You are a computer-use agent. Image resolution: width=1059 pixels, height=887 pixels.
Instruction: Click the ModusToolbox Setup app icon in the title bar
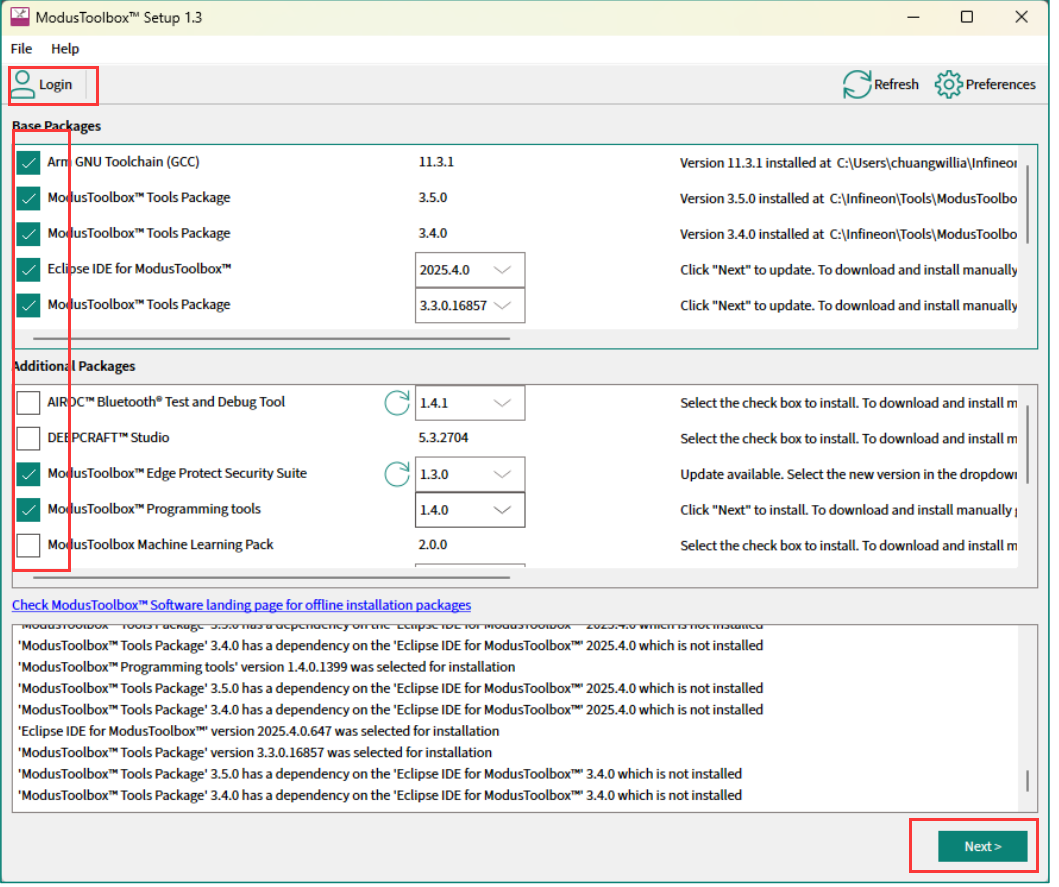(20, 17)
